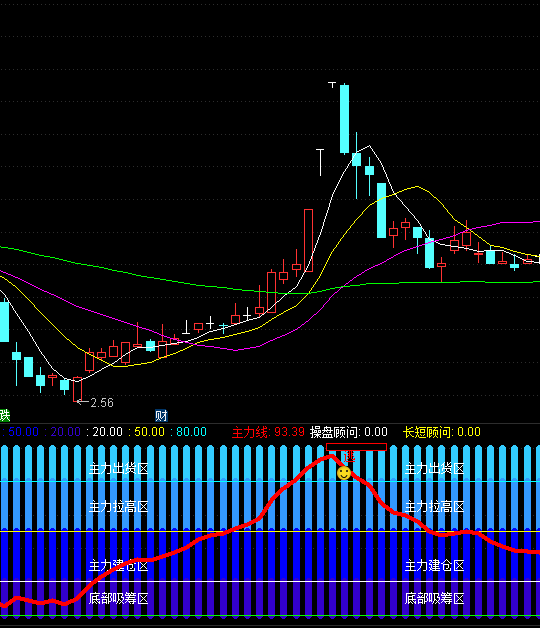Image resolution: width=540 pixels, height=628 pixels.
Task: Click the yellow smiley face signal icon
Action: click(344, 473)
